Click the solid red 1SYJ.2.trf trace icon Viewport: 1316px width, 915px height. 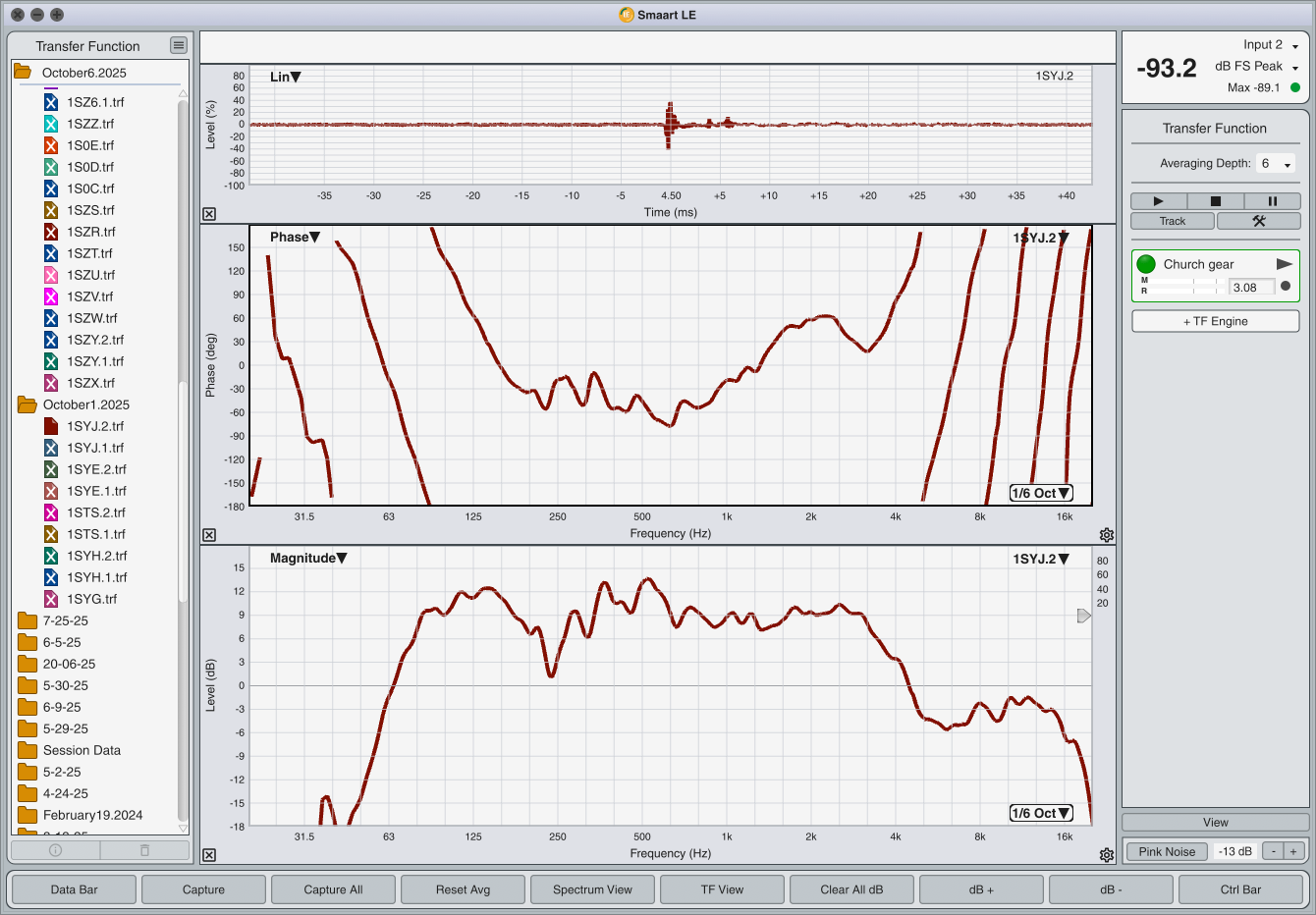pos(51,426)
